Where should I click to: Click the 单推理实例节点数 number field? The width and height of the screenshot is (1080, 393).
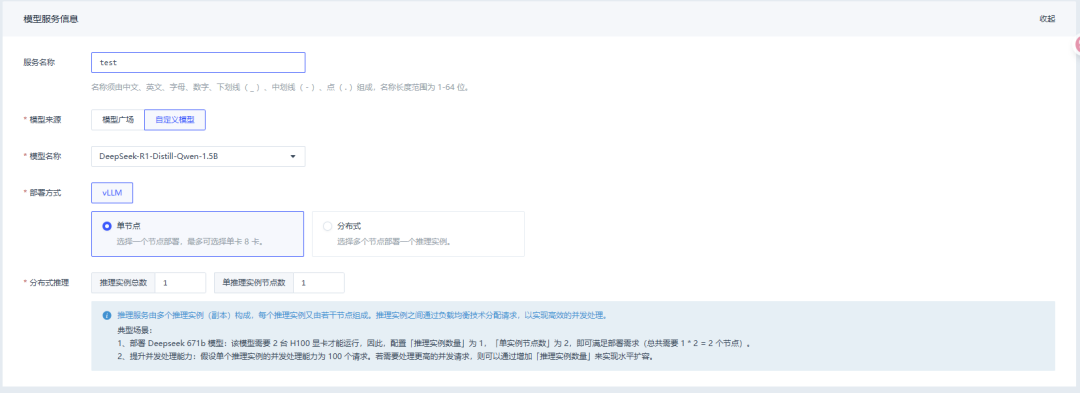[x=319, y=283]
